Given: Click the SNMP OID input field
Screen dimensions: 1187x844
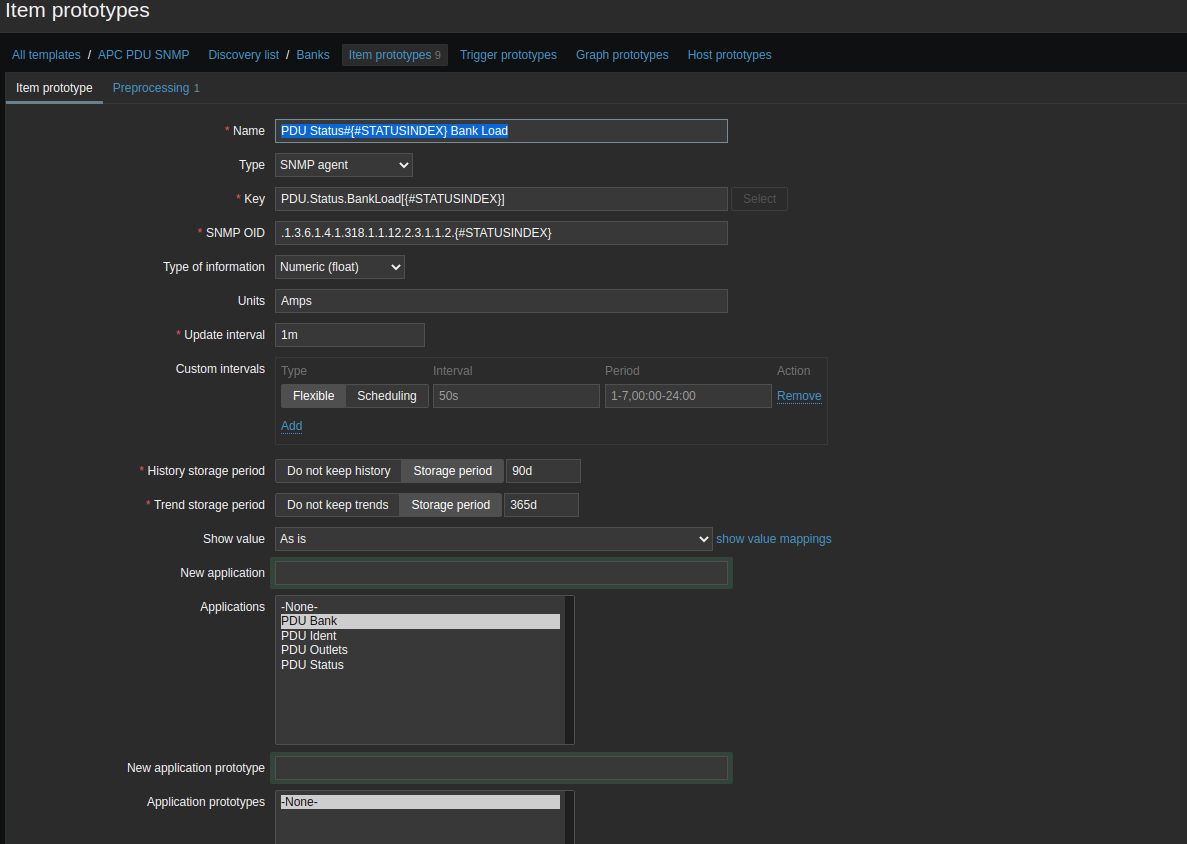Looking at the screenshot, I should [501, 233].
